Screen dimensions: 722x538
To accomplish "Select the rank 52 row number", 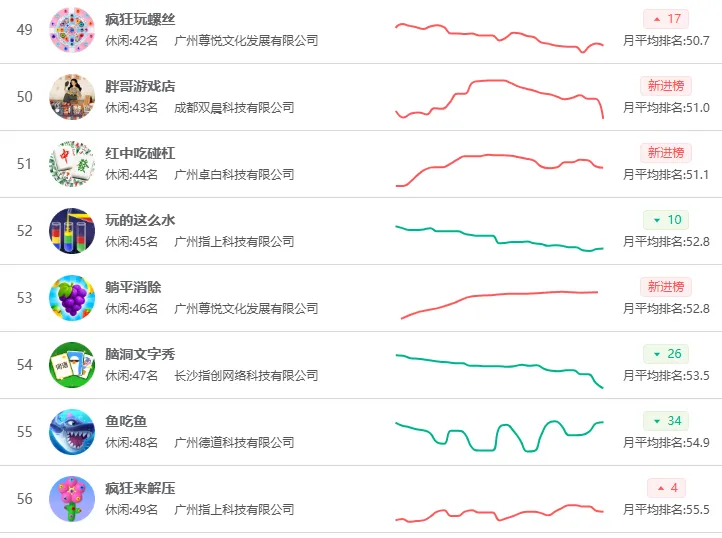I will [x=25, y=231].
